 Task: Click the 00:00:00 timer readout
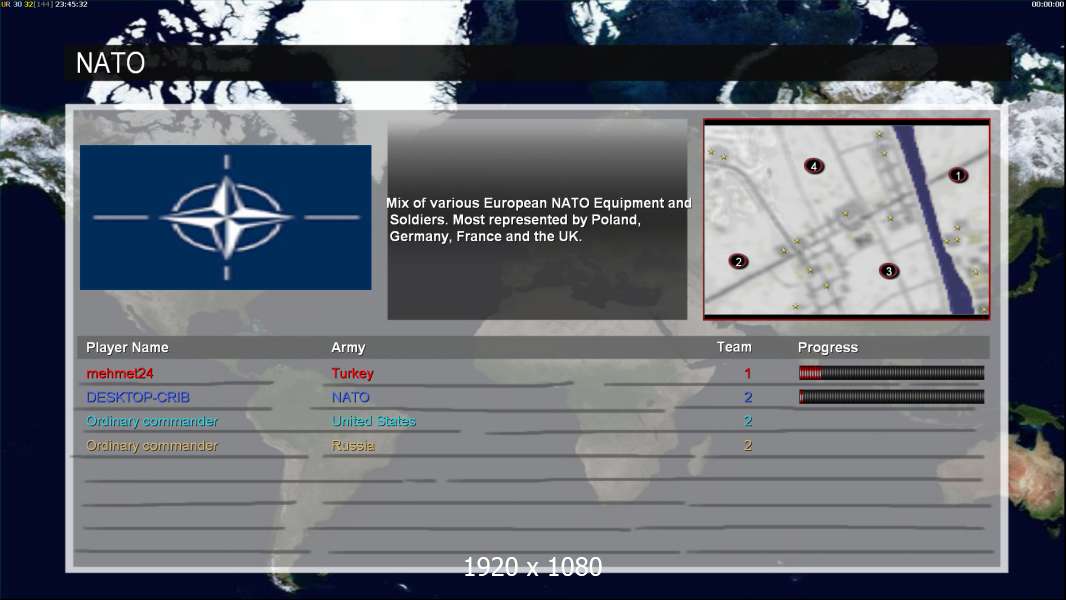1048,4
